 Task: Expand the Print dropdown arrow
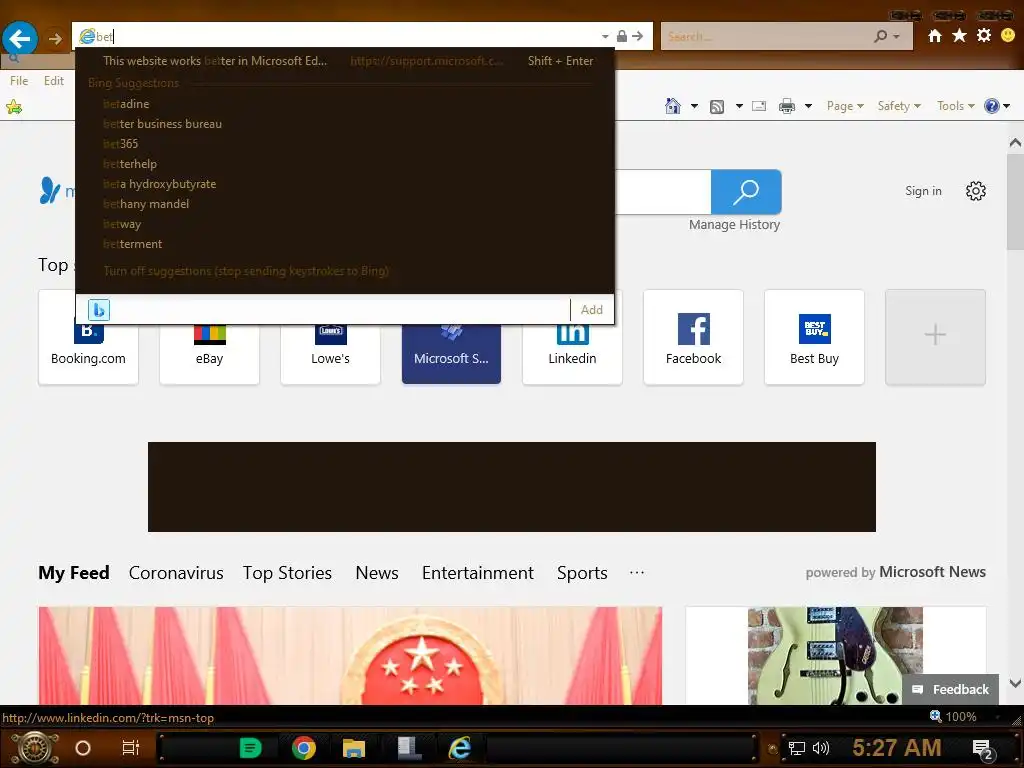point(808,106)
